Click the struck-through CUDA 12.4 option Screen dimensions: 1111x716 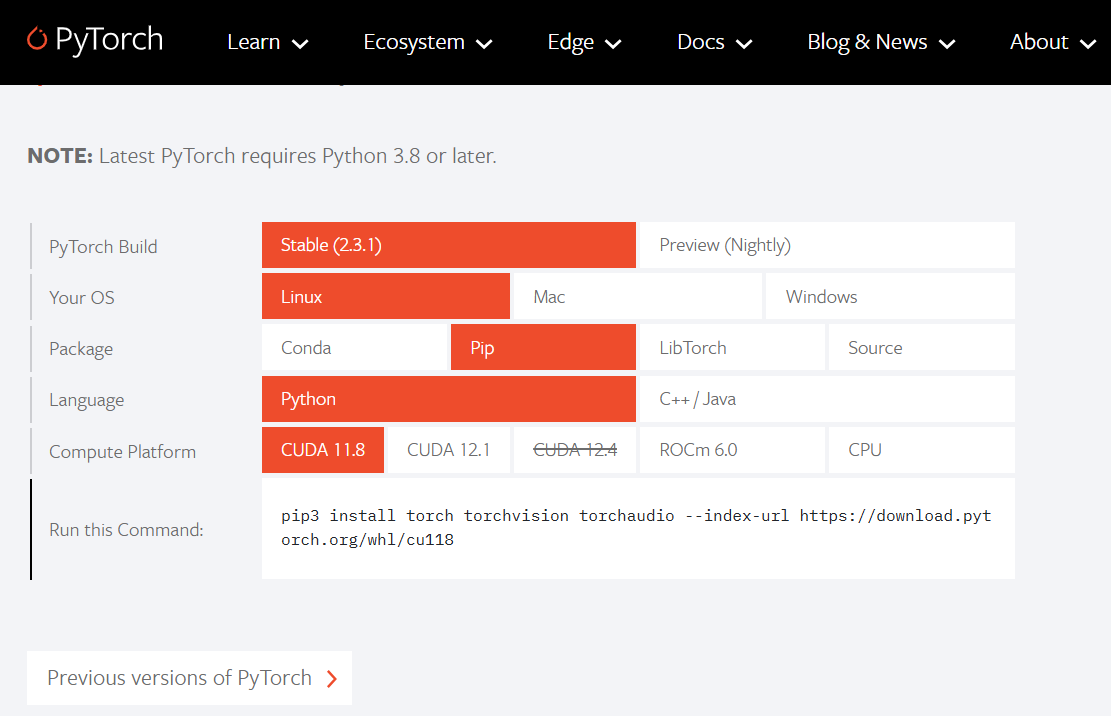575,450
